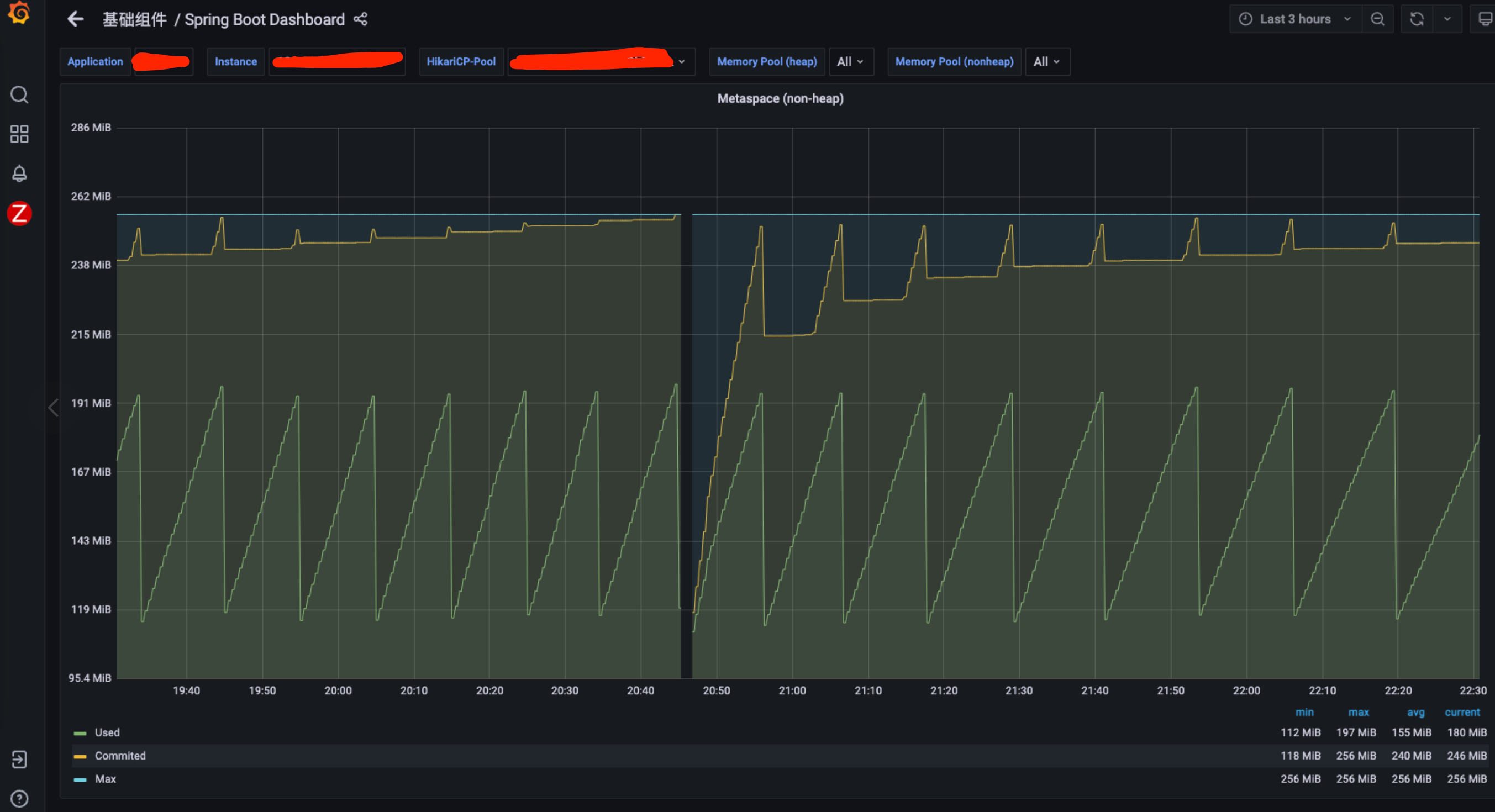Image resolution: width=1495 pixels, height=812 pixels.
Task: Toggle the Max series in legend
Action: [x=106, y=779]
